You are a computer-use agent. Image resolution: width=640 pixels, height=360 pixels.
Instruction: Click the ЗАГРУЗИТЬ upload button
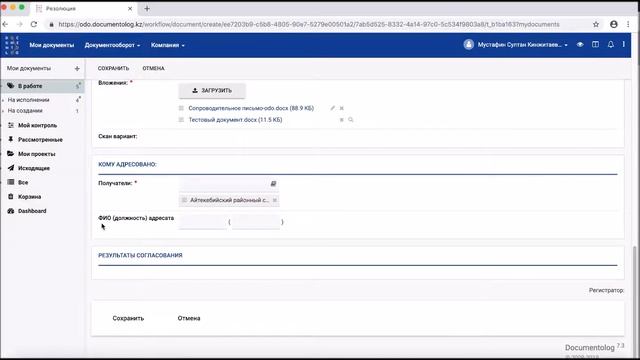coord(212,91)
